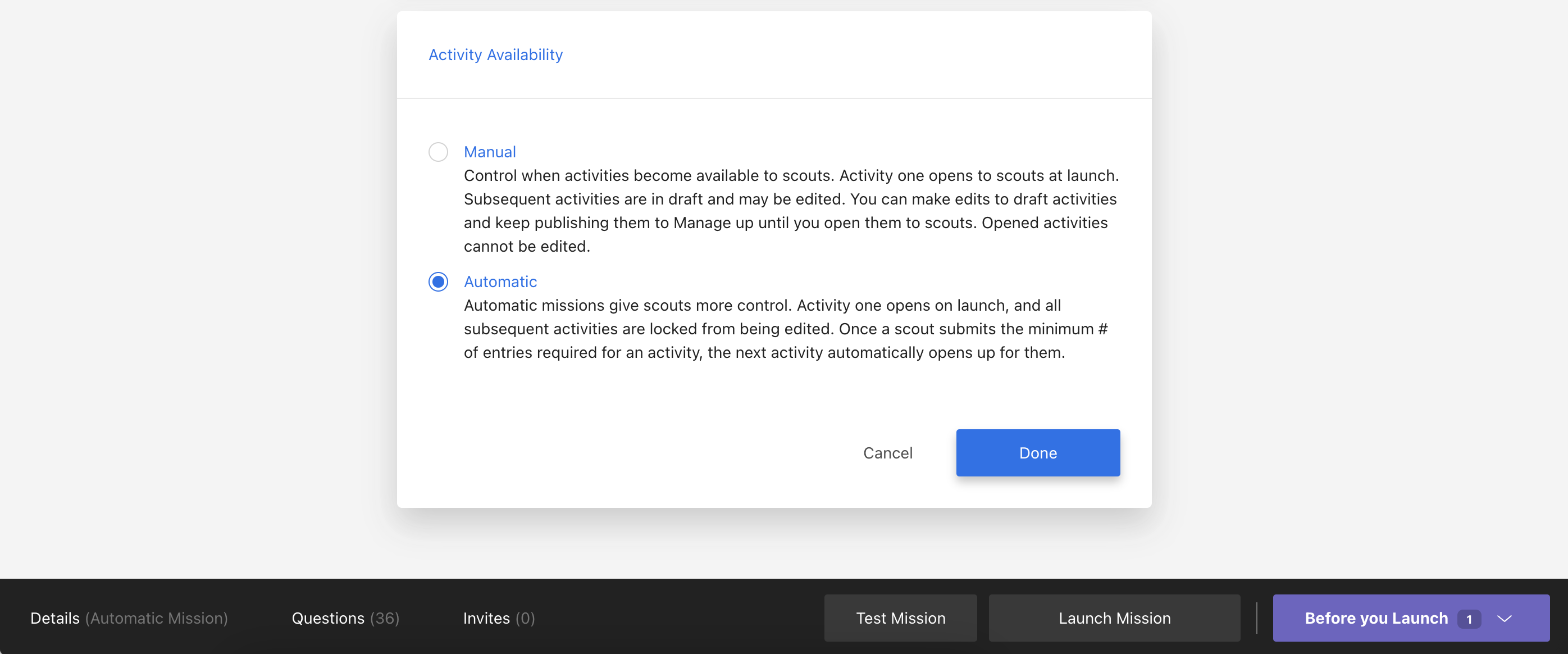Switch to the Questions (36) tab
Image resolution: width=1568 pixels, height=654 pixels.
[346, 618]
